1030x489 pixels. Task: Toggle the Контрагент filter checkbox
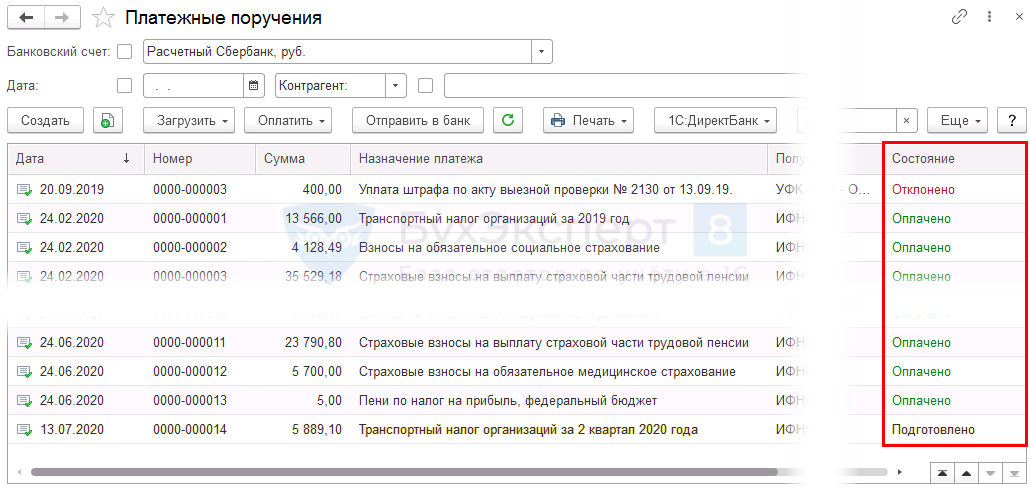click(425, 86)
